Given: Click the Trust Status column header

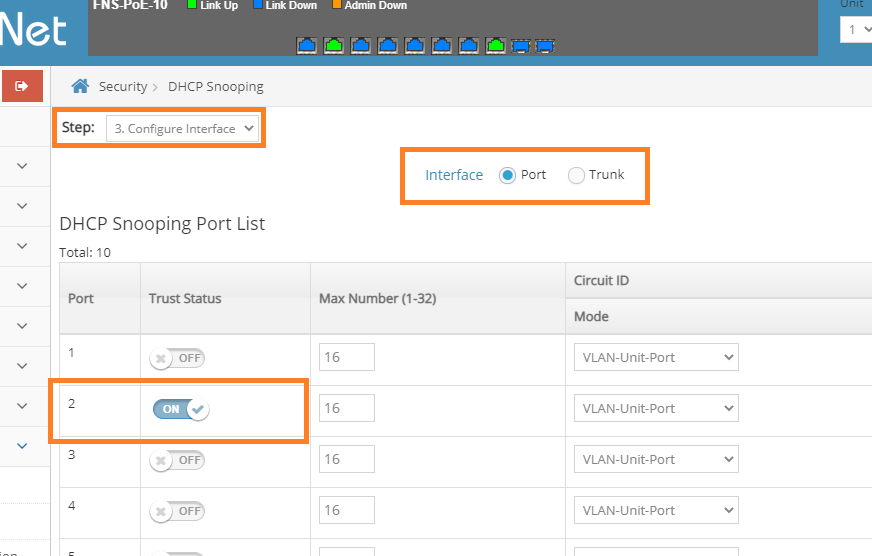Looking at the screenshot, I should coord(225,299).
